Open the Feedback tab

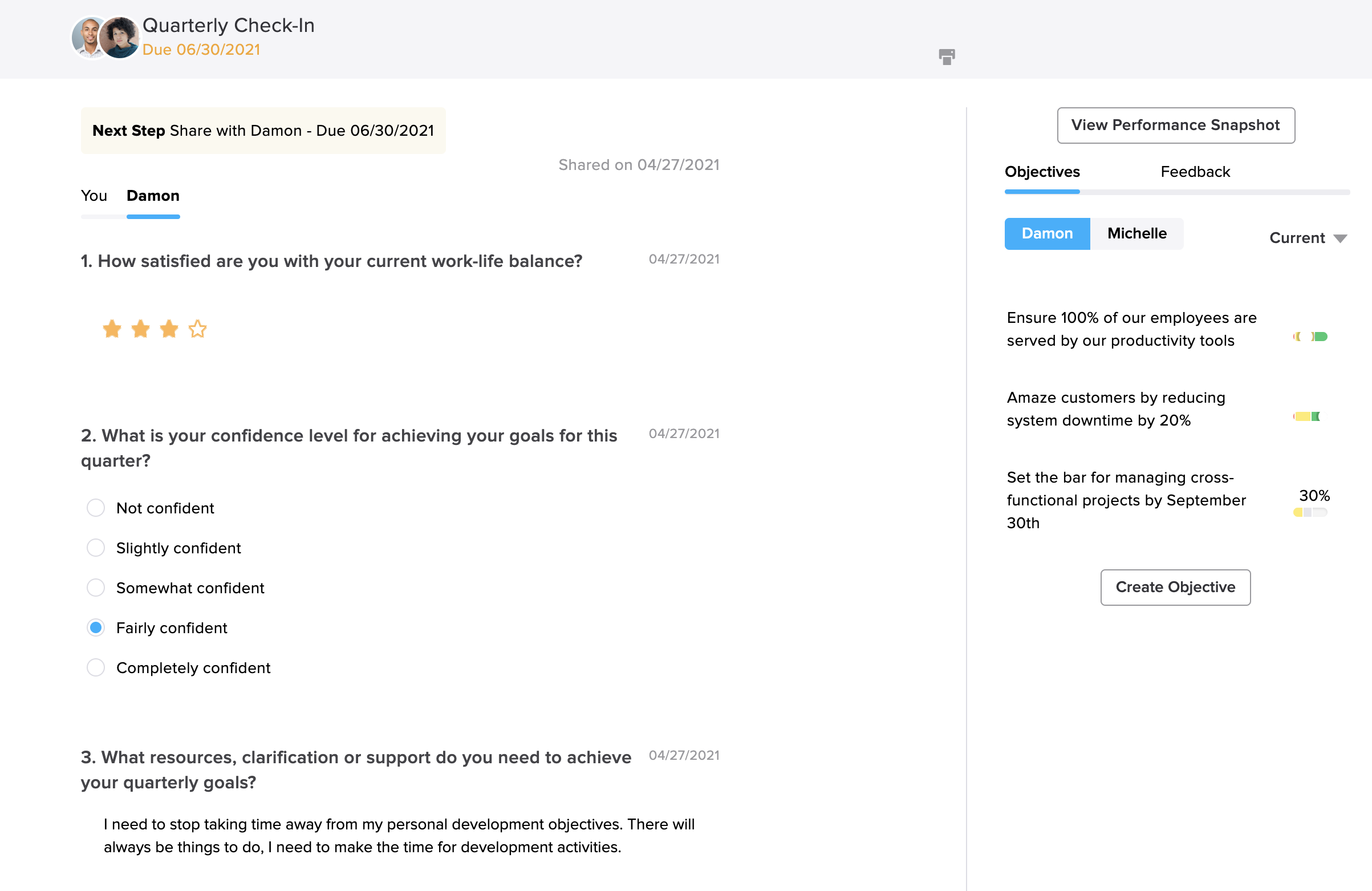(x=1195, y=172)
